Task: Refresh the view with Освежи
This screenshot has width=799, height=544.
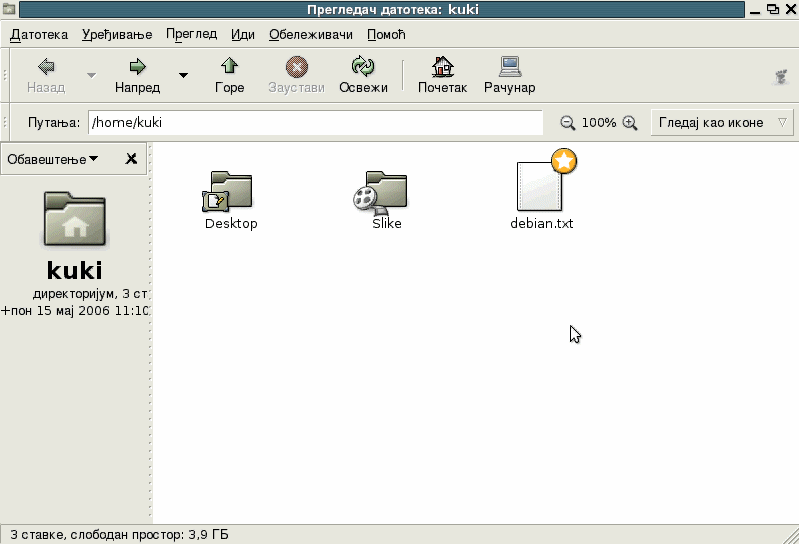Action: coord(363,75)
